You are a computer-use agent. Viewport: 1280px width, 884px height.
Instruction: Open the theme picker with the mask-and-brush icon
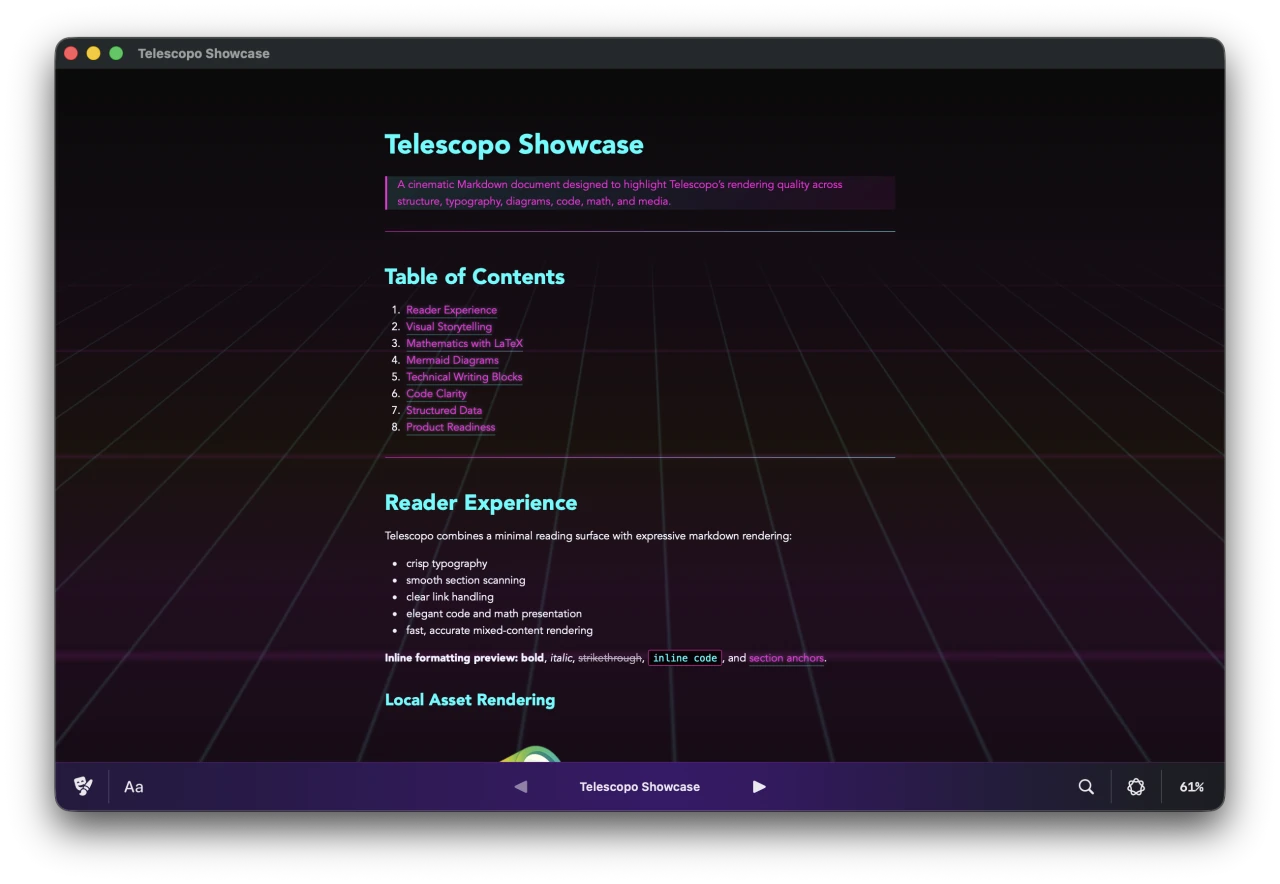coord(83,786)
